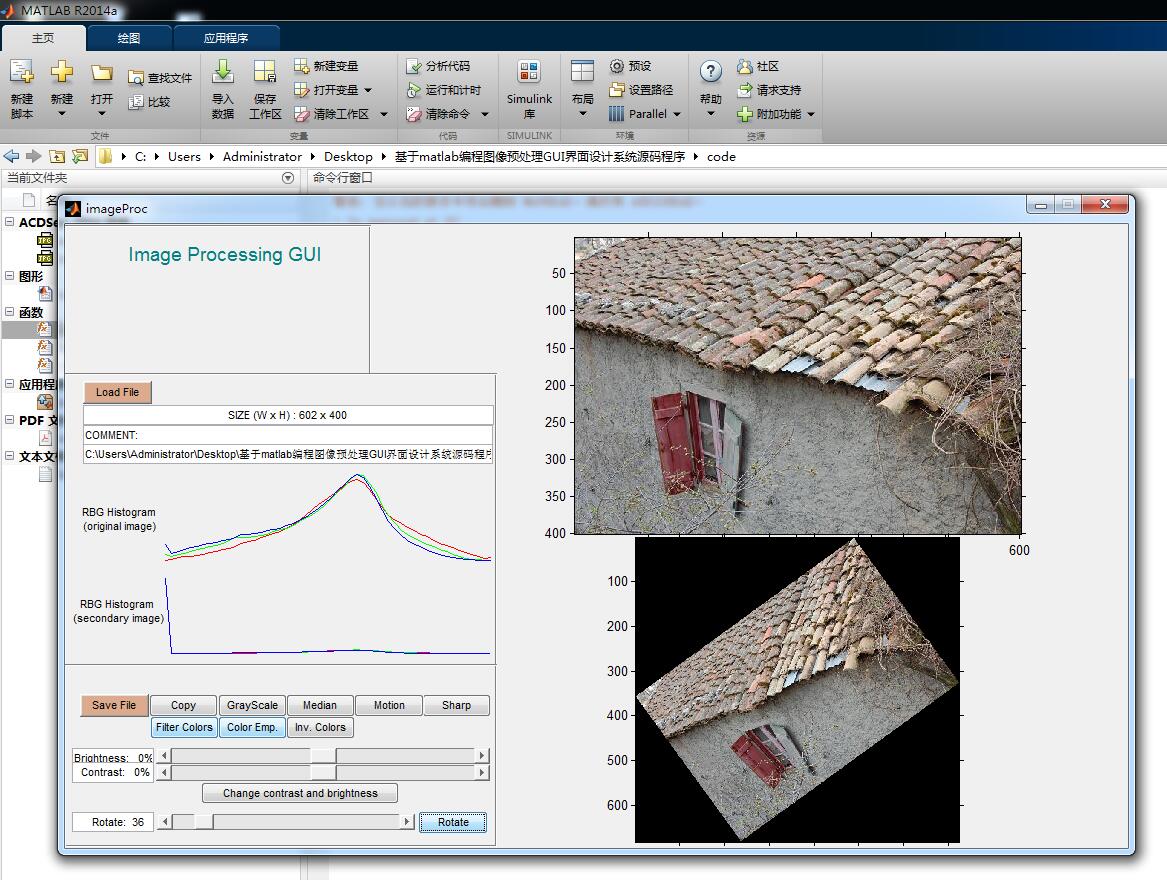Click the Users path segment
Image resolution: width=1167 pixels, height=880 pixels.
pyautogui.click(x=184, y=156)
